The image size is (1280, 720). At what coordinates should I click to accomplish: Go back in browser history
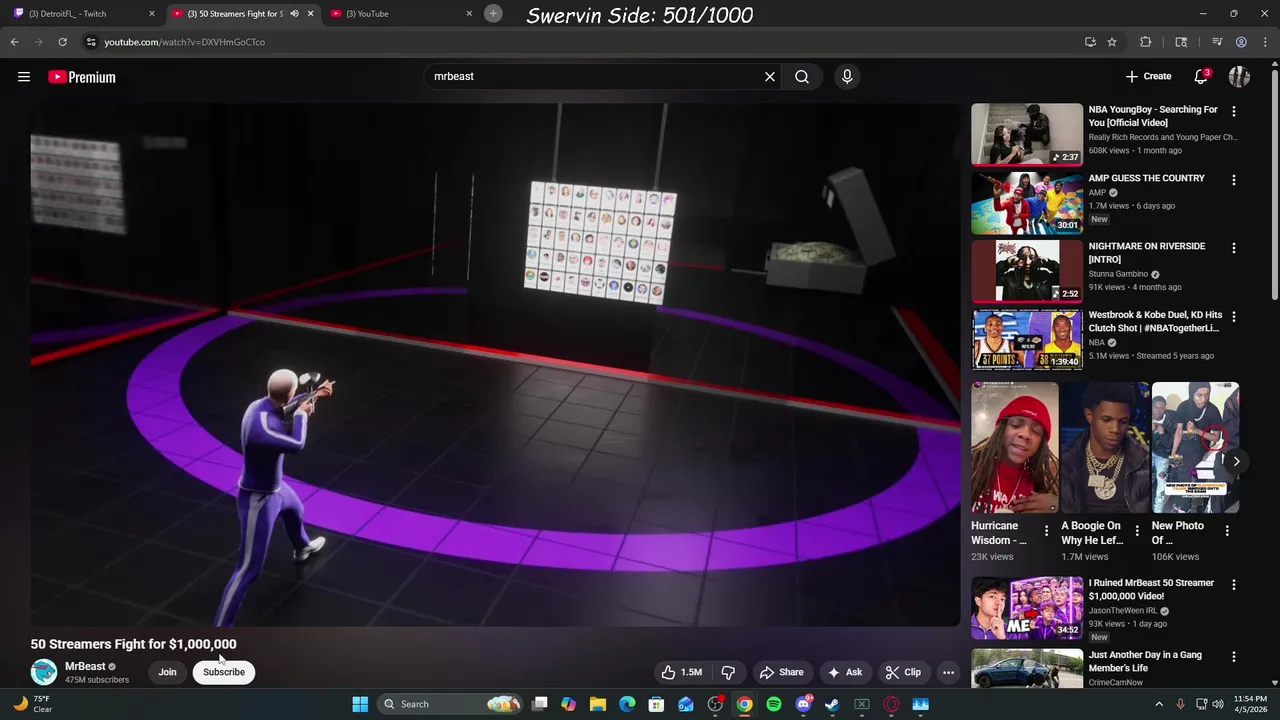14,42
